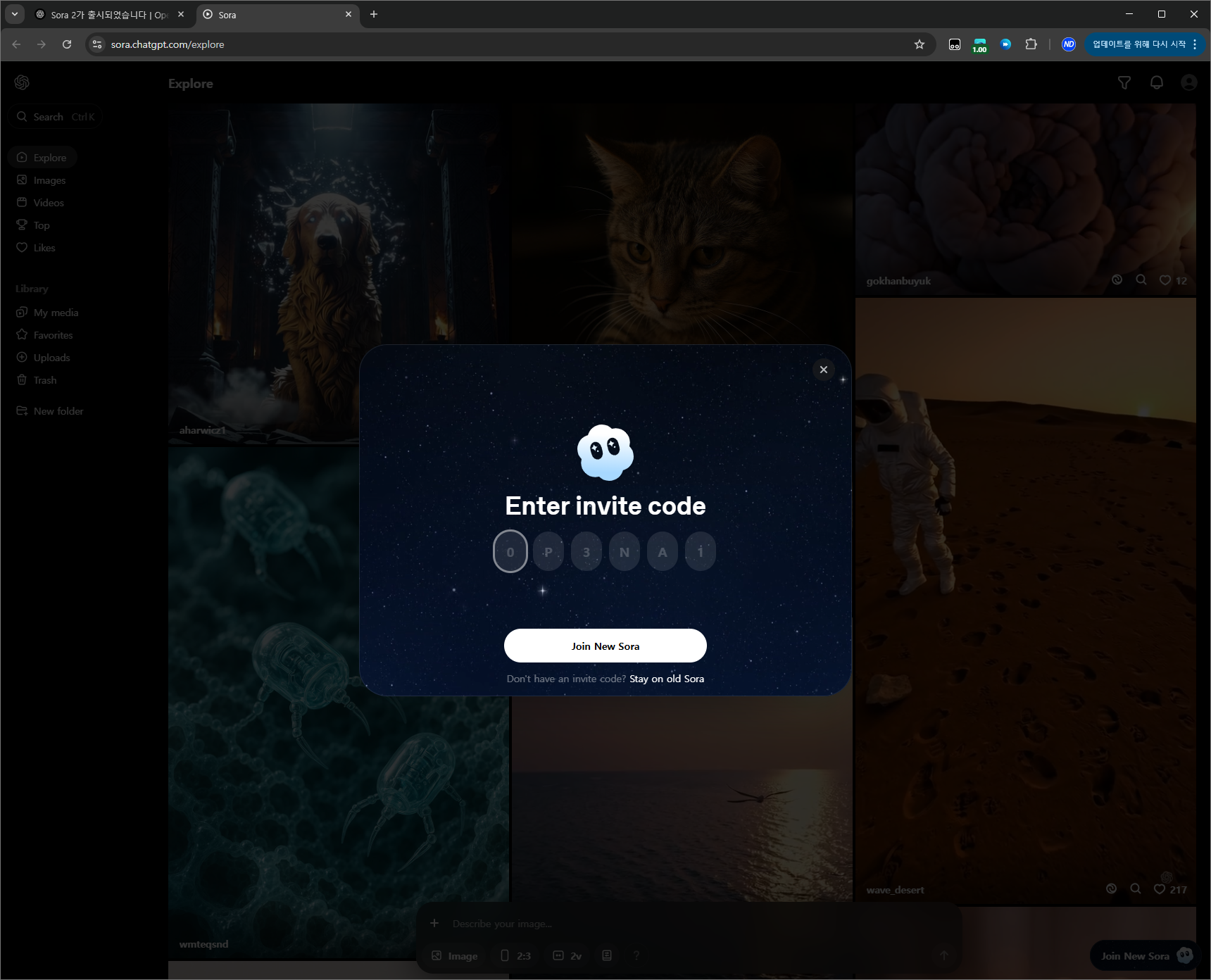
Task: Go to Explore in sidebar
Action: (42, 158)
